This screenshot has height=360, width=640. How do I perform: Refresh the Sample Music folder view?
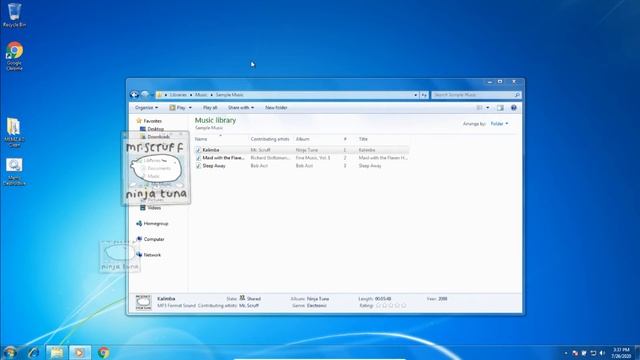[424, 95]
